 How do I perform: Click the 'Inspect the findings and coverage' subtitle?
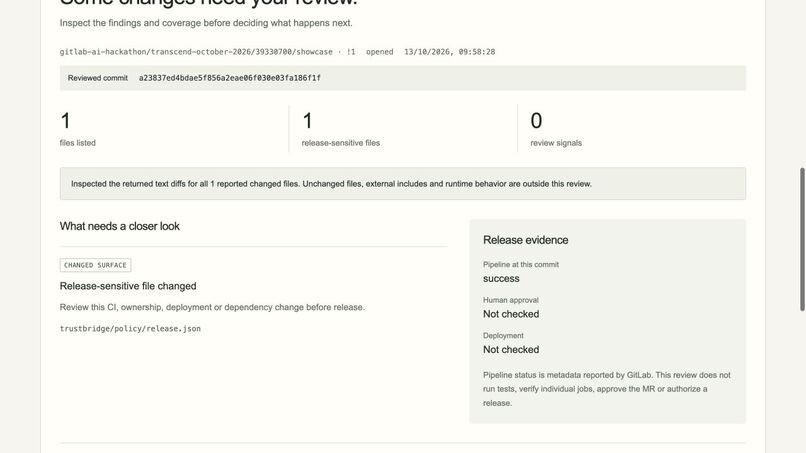point(206,23)
